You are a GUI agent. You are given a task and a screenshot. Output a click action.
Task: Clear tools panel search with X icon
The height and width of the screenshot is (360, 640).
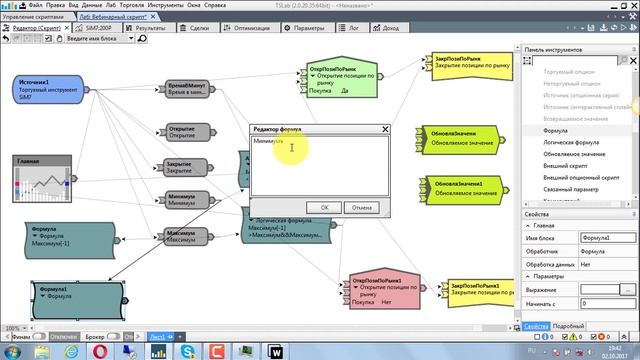633,60
